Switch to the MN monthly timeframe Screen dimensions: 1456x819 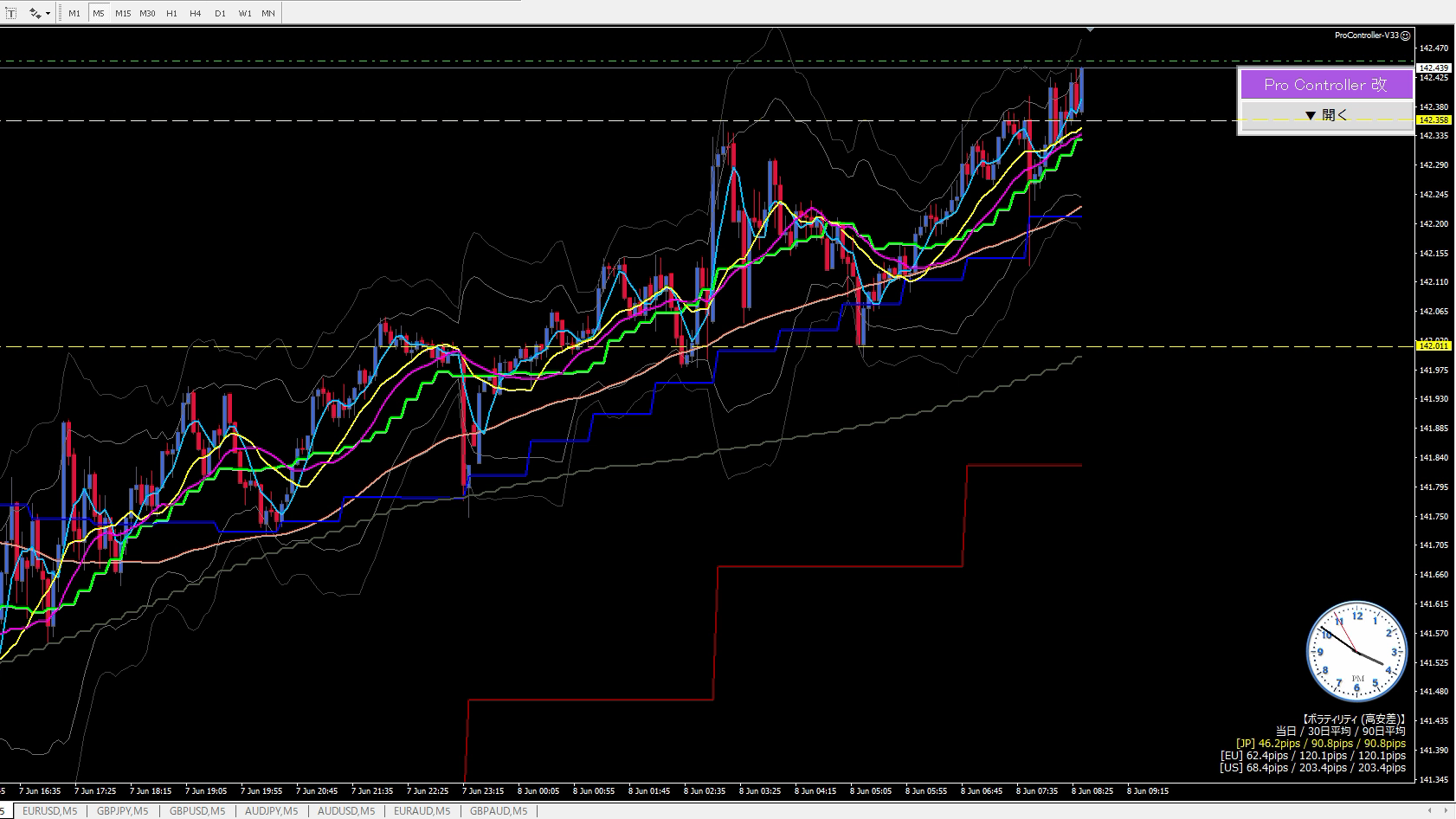pos(268,13)
